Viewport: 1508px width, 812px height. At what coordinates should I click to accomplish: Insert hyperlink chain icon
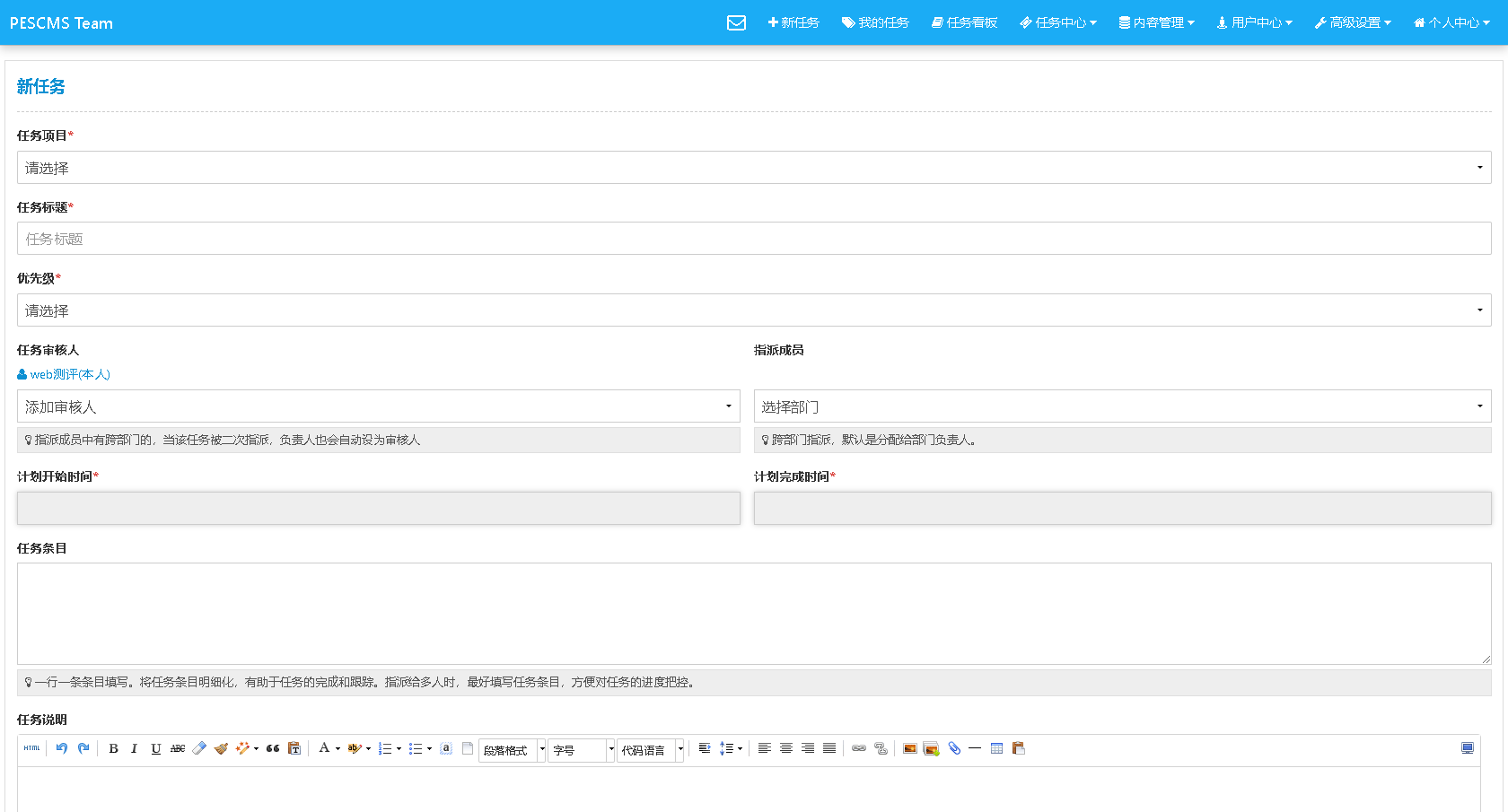click(x=859, y=748)
